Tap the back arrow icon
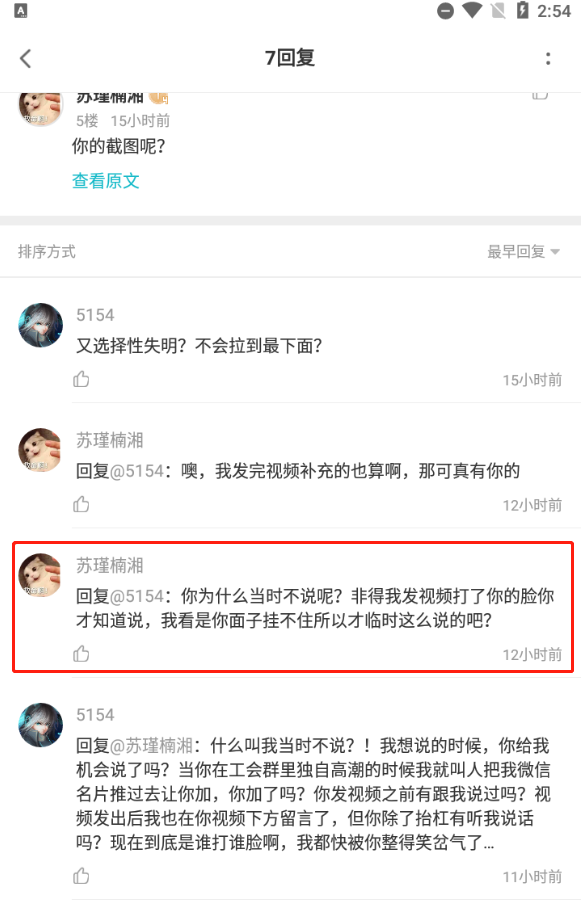This screenshot has width=581, height=923. point(25,58)
